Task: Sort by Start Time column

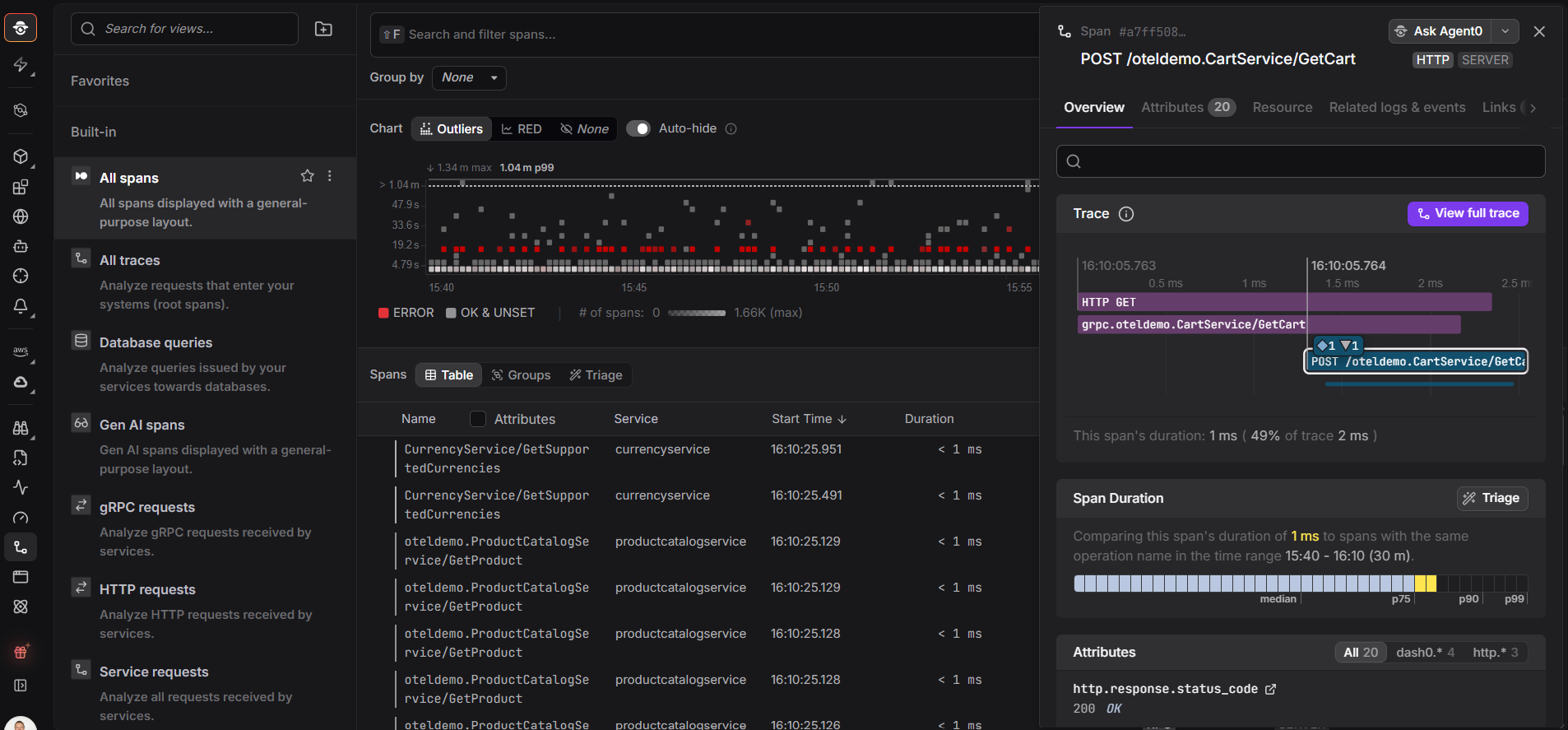Action: tap(809, 419)
